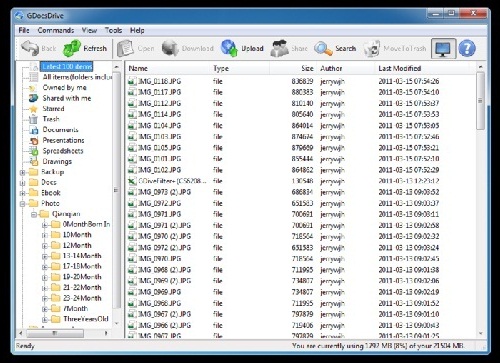
Task: Collapse the Qianqian folder
Action: [x=33, y=214]
